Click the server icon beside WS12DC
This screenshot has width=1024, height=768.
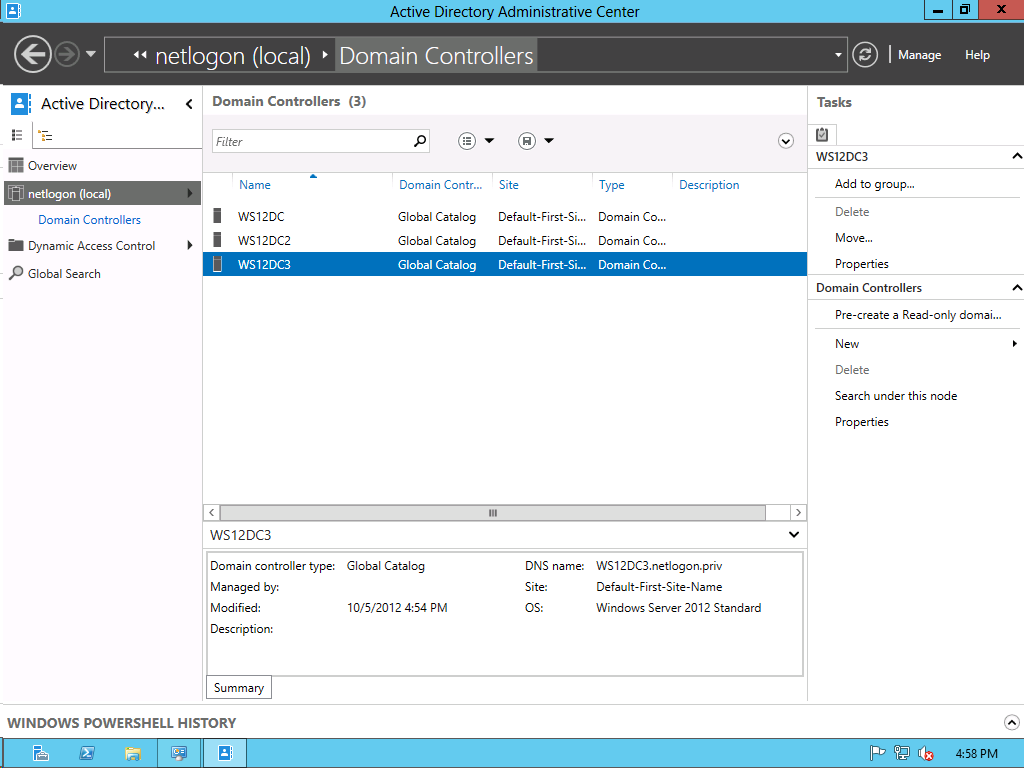coord(217,216)
